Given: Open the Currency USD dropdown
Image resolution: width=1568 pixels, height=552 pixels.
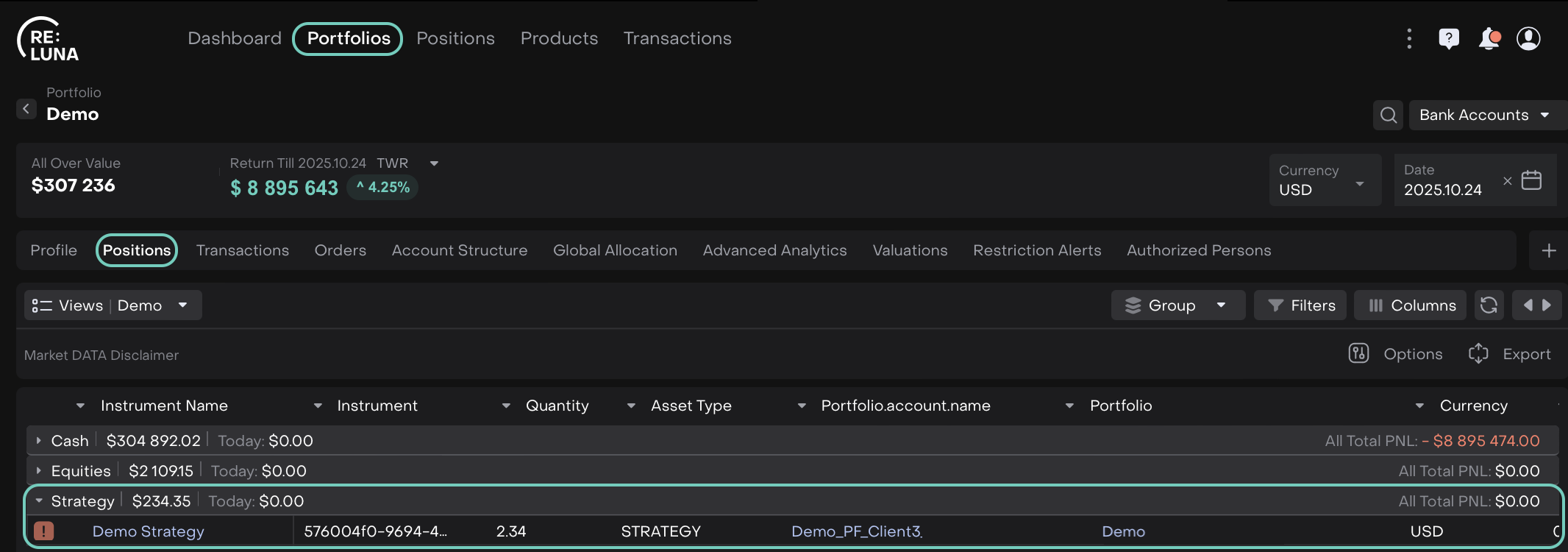Looking at the screenshot, I should pos(1325,181).
